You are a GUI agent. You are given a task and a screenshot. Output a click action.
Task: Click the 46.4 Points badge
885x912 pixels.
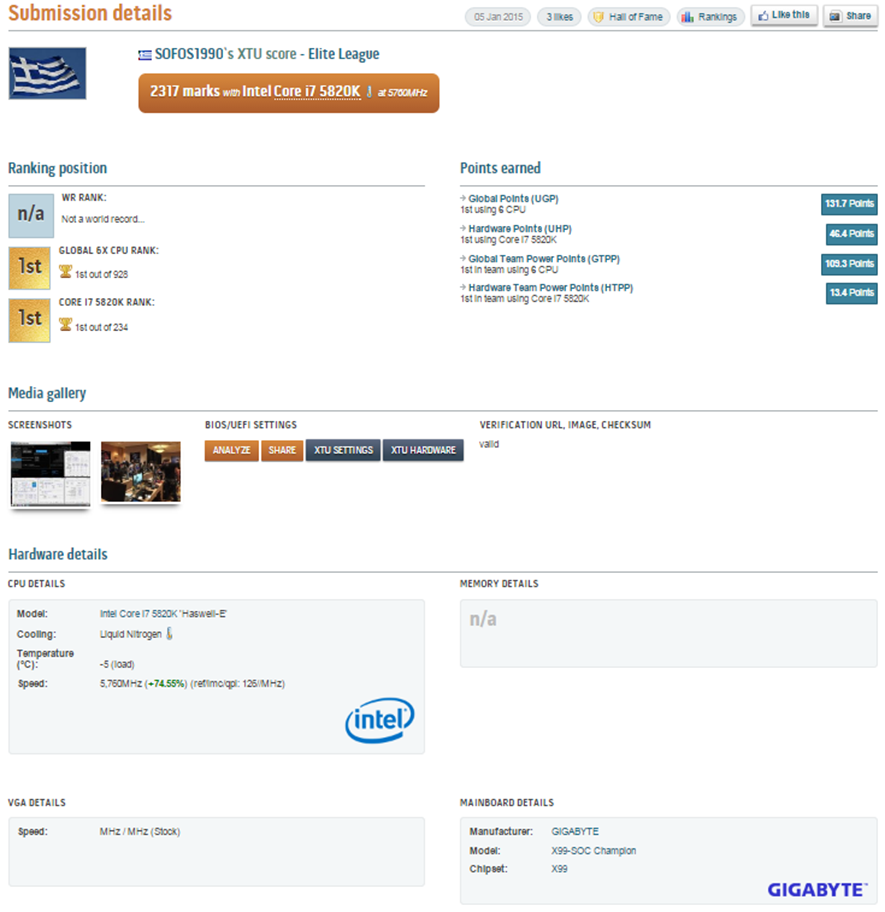[x=851, y=234]
